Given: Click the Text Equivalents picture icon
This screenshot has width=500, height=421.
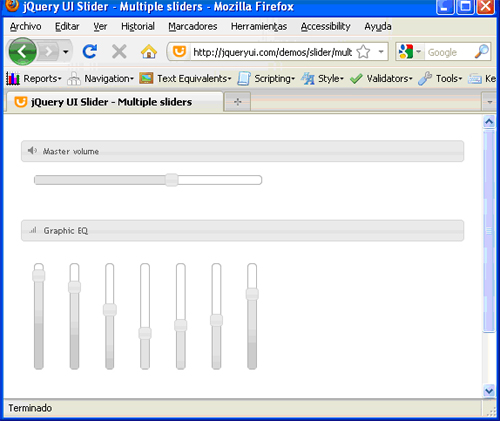Looking at the screenshot, I should (x=146, y=79).
